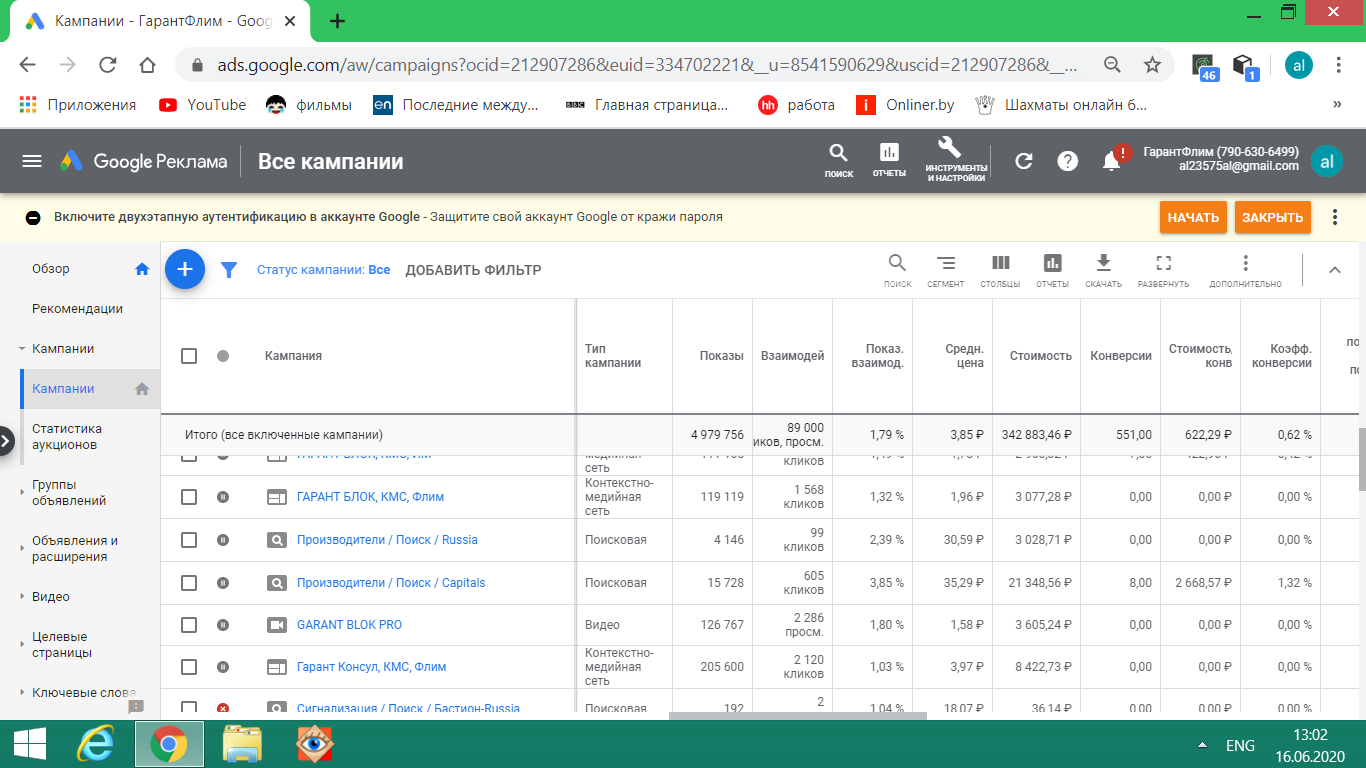The width and height of the screenshot is (1366, 768).
Task: Open the extension with badge 46
Action: (x=1204, y=66)
